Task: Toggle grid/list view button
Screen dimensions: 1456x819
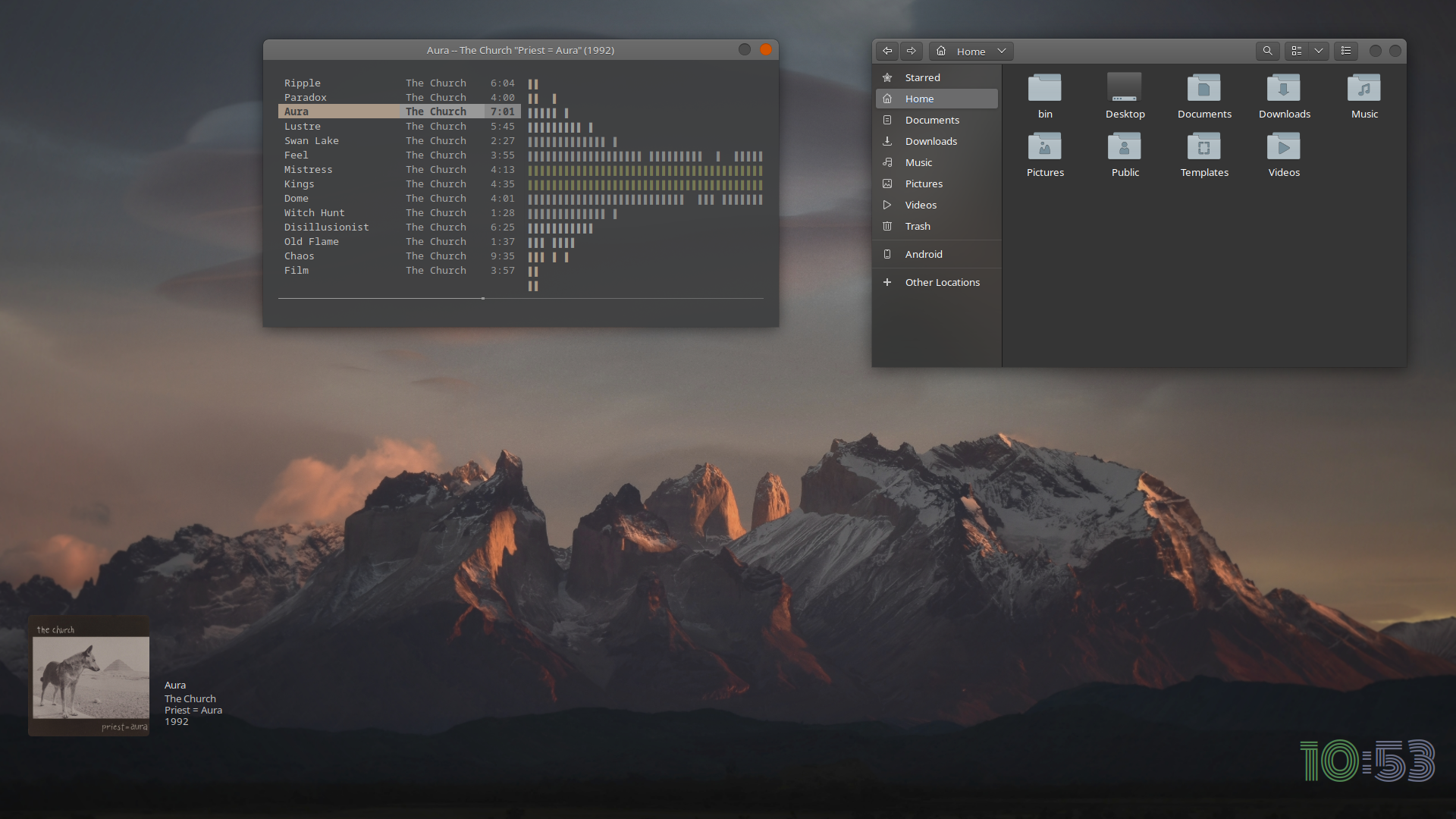Action: click(x=1297, y=51)
